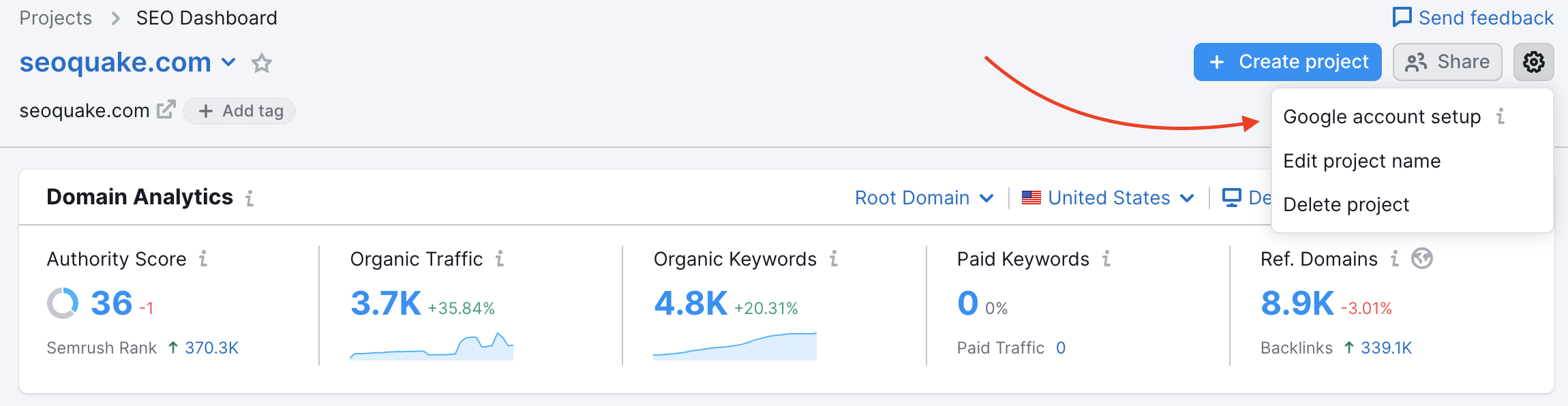The height and width of the screenshot is (406, 1568).
Task: Open the Root Domain dropdown
Action: pyautogui.click(x=924, y=198)
